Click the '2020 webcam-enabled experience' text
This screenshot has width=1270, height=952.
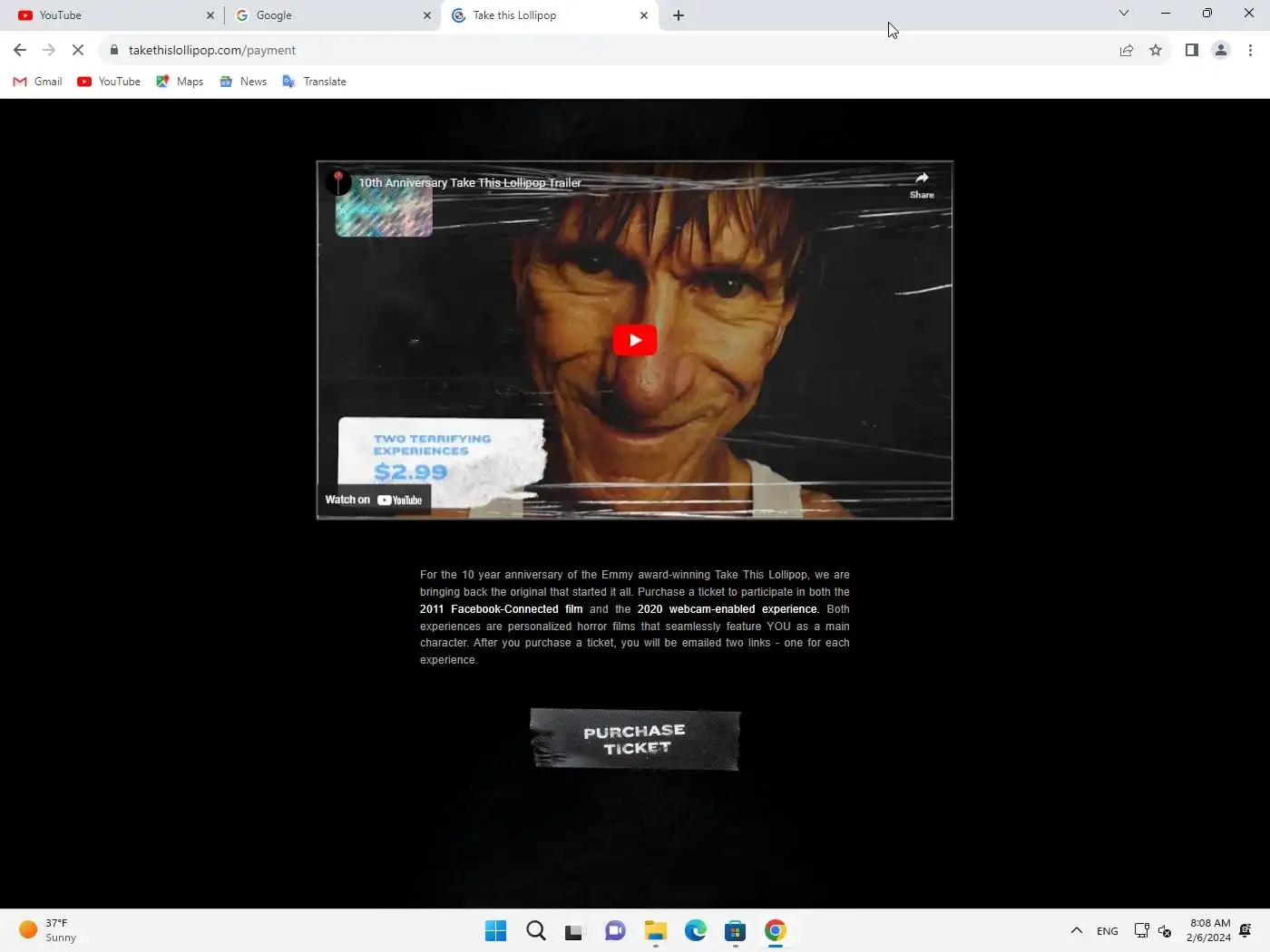click(x=727, y=609)
